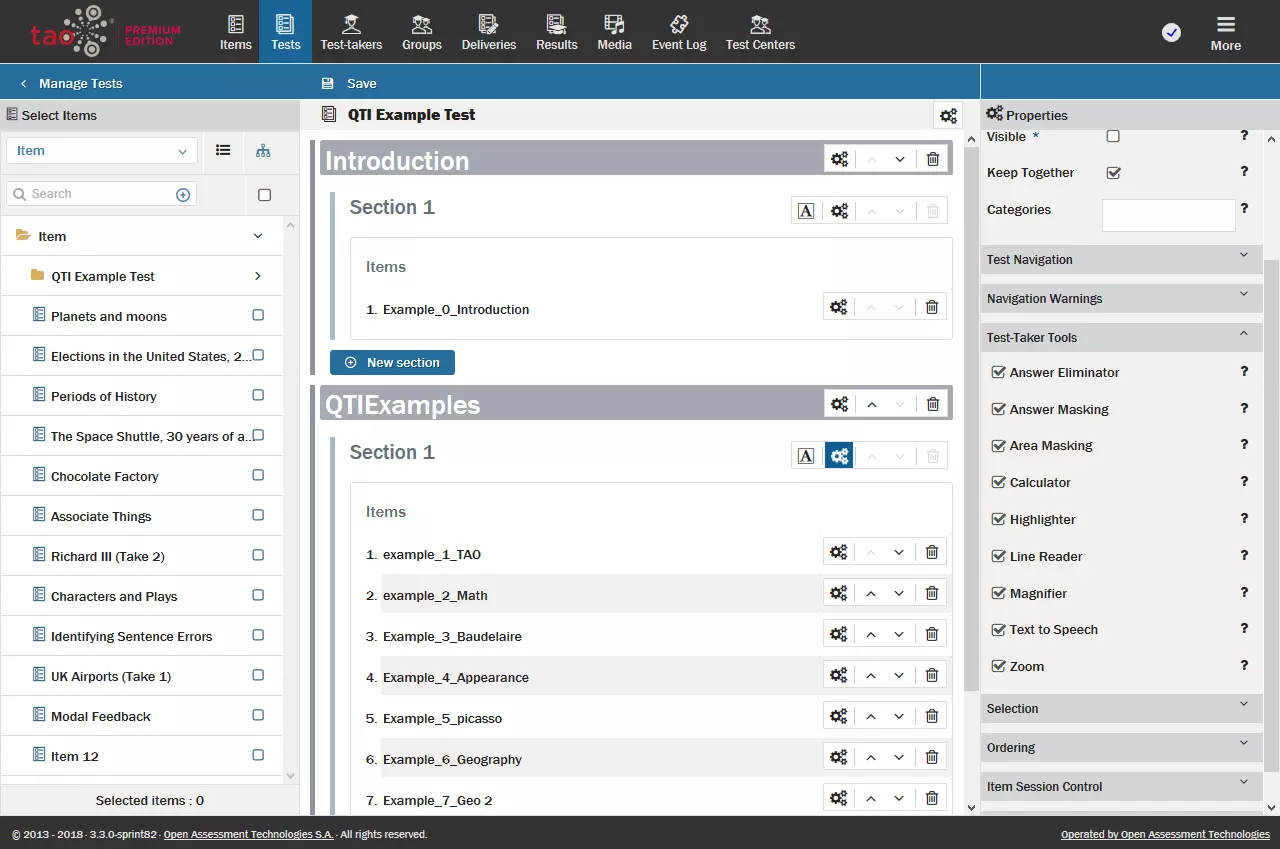Open the More menu
The width and height of the screenshot is (1280, 849).
[x=1226, y=32]
